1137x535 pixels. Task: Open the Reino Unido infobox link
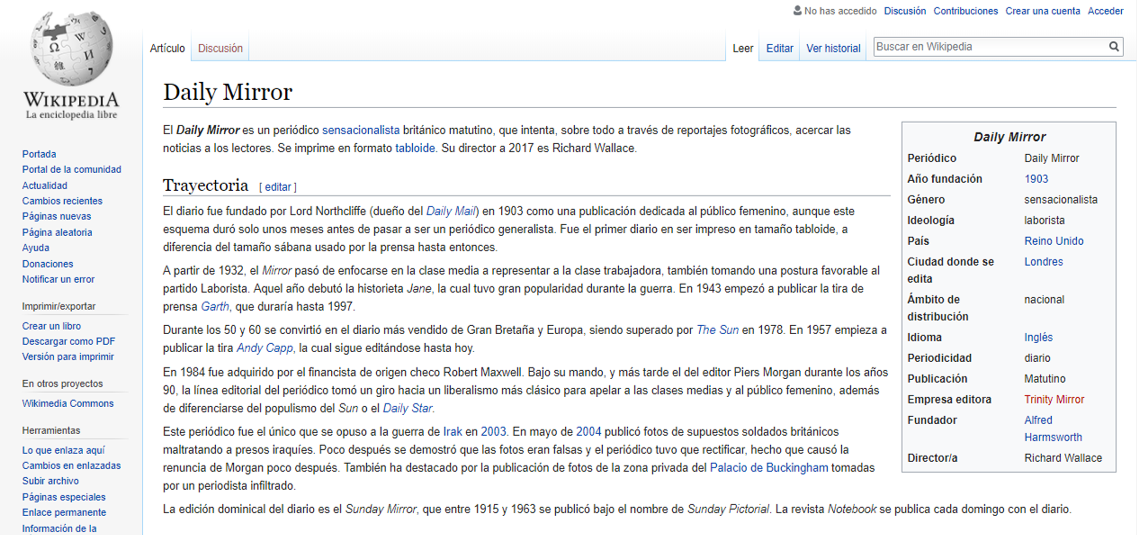pyautogui.click(x=1054, y=241)
